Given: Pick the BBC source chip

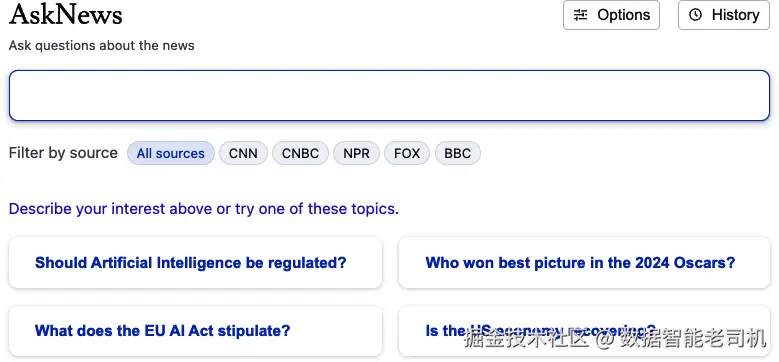Looking at the screenshot, I should coord(458,153).
